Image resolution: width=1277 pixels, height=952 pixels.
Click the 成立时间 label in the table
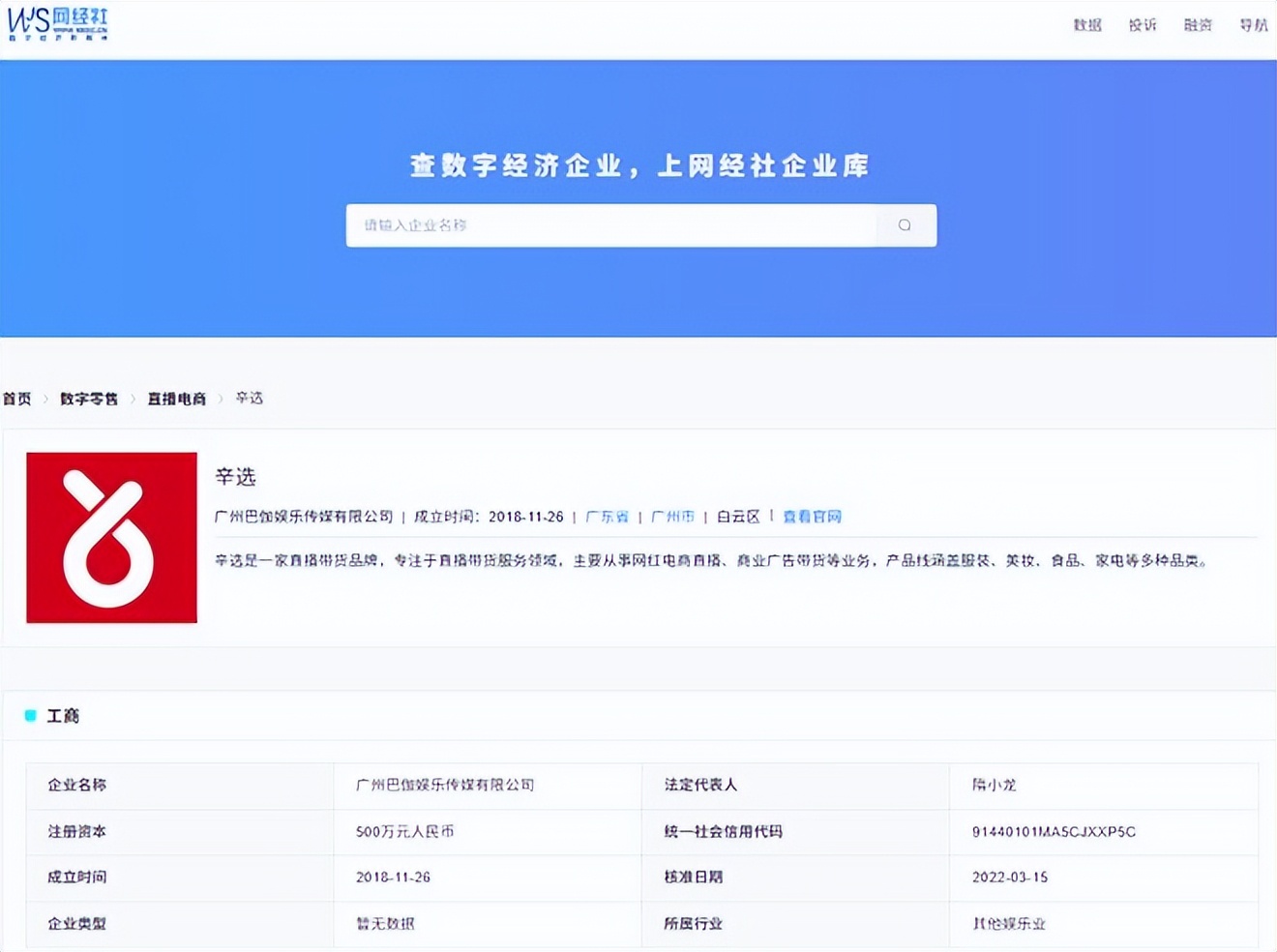coord(77,878)
